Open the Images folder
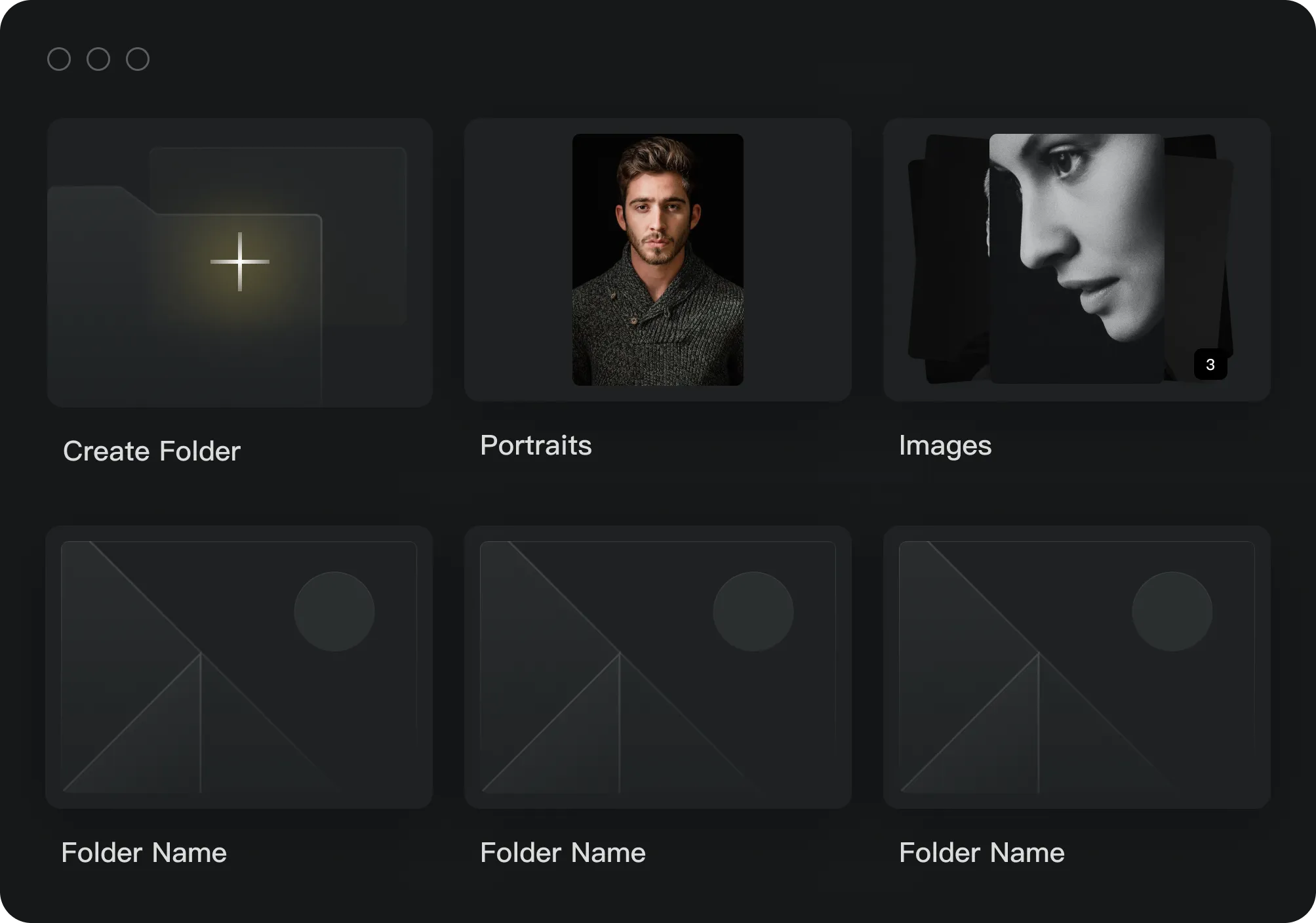 coord(1076,260)
